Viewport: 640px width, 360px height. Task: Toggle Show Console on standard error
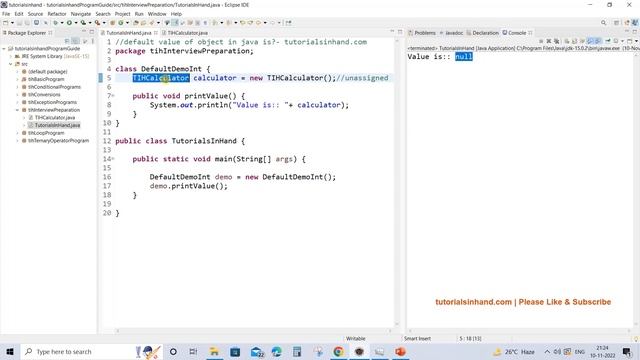(598, 41)
